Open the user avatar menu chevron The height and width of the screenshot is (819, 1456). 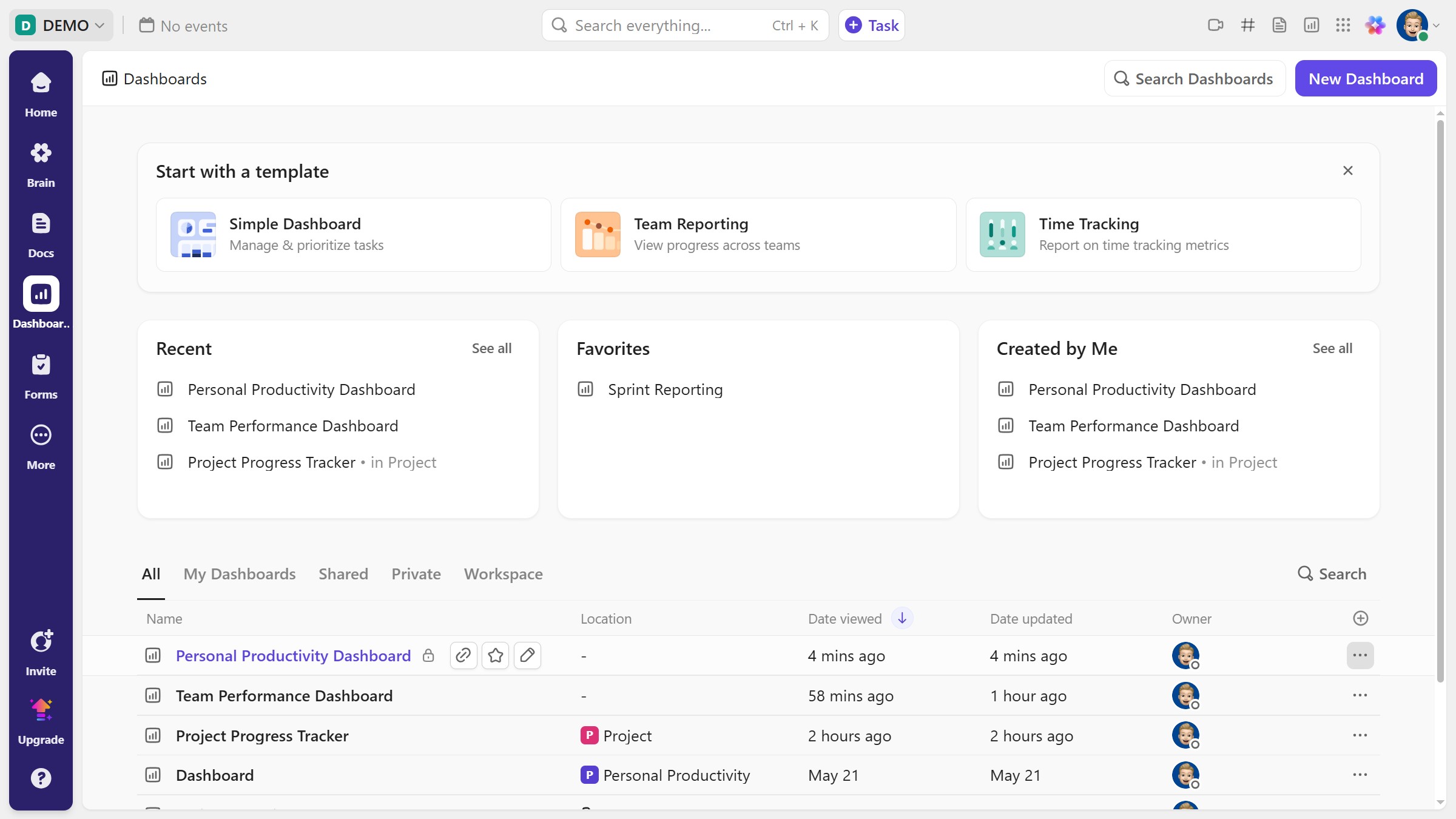tap(1436, 25)
